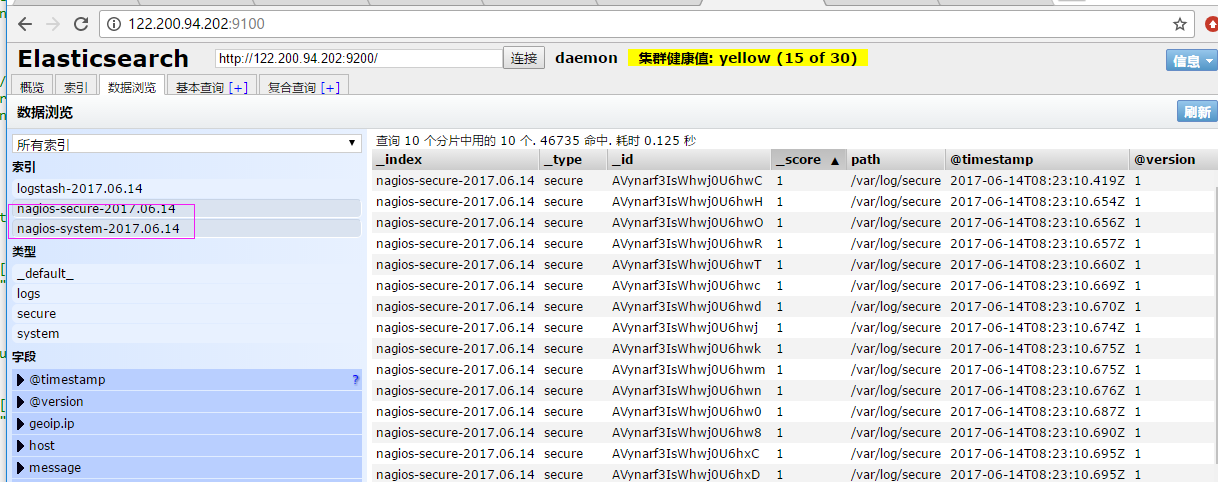This screenshot has width=1218, height=482.
Task: Open the 所有索引 index dropdown
Action: tap(186, 144)
